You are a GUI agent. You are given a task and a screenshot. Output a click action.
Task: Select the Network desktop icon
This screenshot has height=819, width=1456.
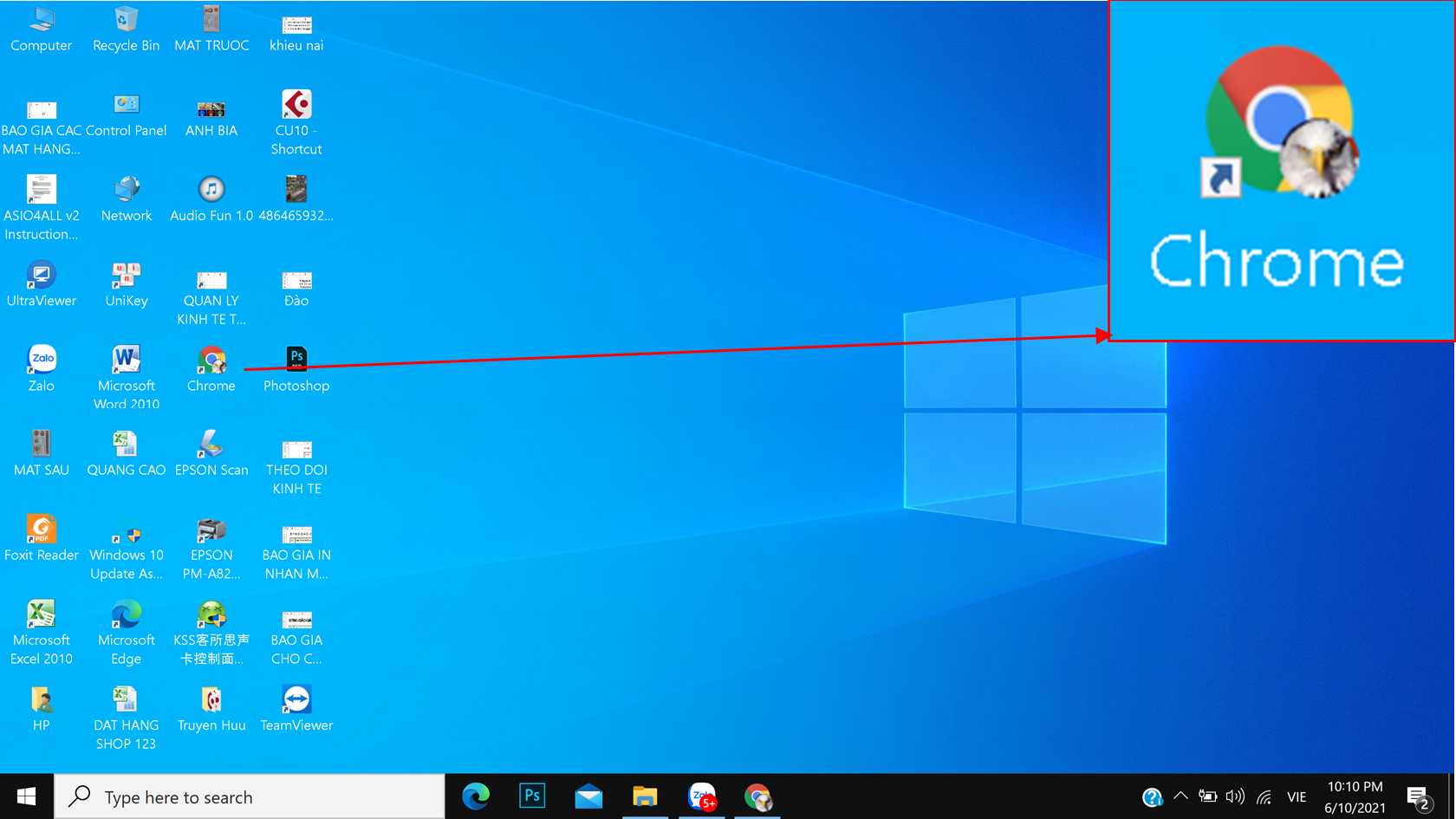[x=127, y=199]
